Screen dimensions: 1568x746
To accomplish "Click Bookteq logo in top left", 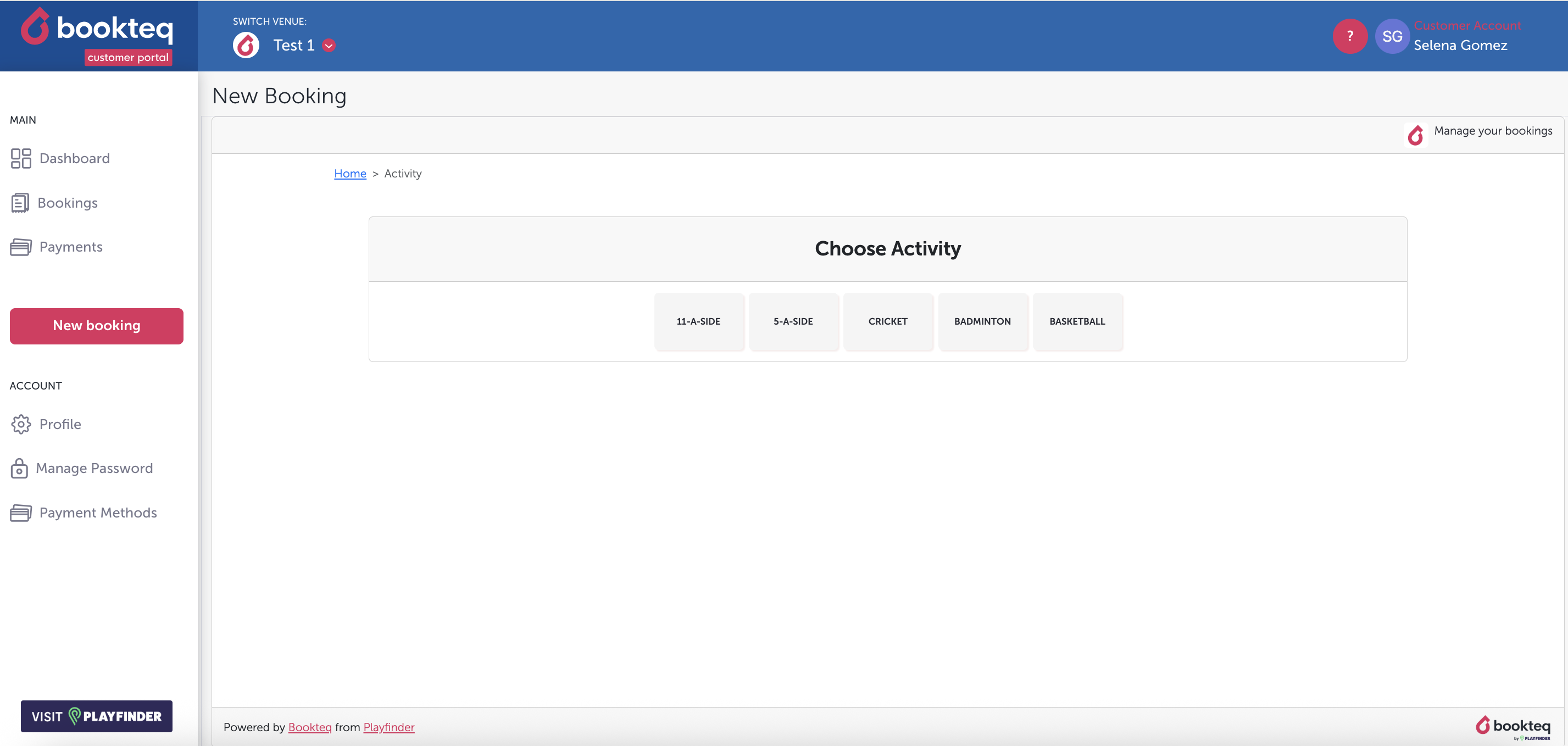I will (97, 29).
